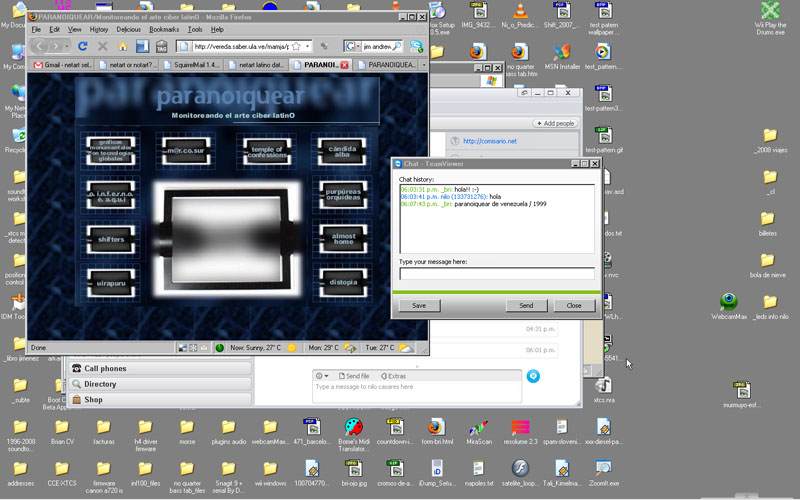This screenshot has height=500, width=800.
Task: Close the active PARANOI.. tab
Action: click(x=344, y=65)
